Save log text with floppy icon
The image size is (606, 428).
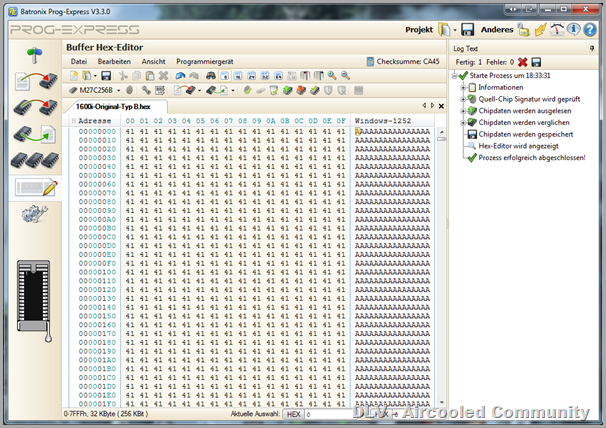536,62
